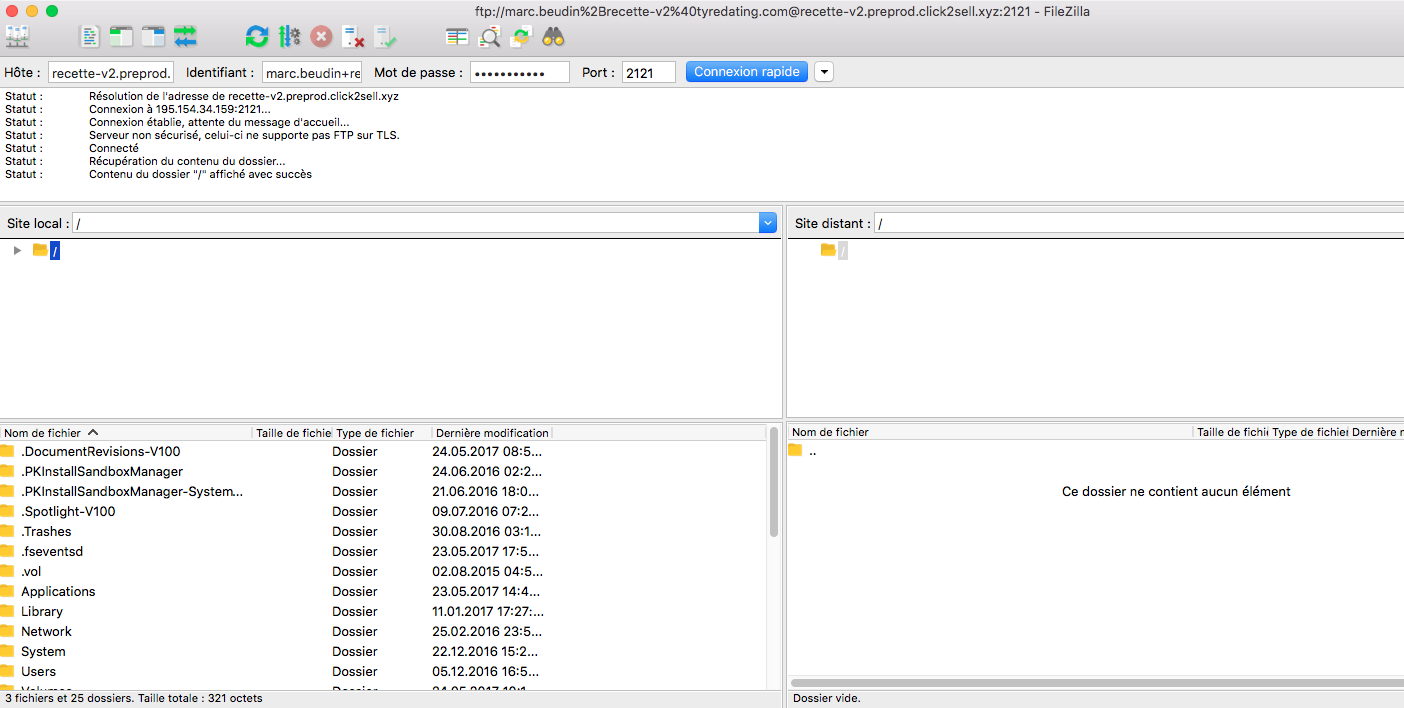Open the Site local path dropdown
This screenshot has height=708, width=1404.
[768, 223]
